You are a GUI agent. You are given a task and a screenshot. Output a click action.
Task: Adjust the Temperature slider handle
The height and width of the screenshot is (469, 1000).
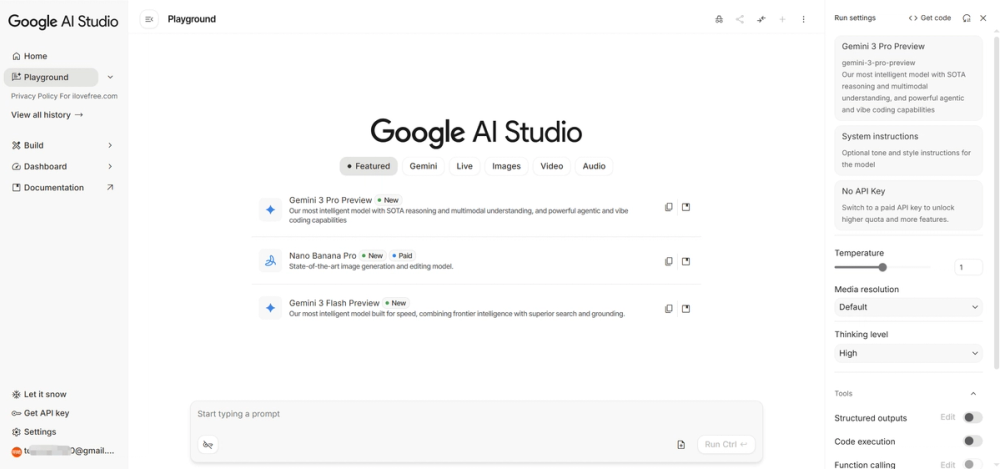883,267
